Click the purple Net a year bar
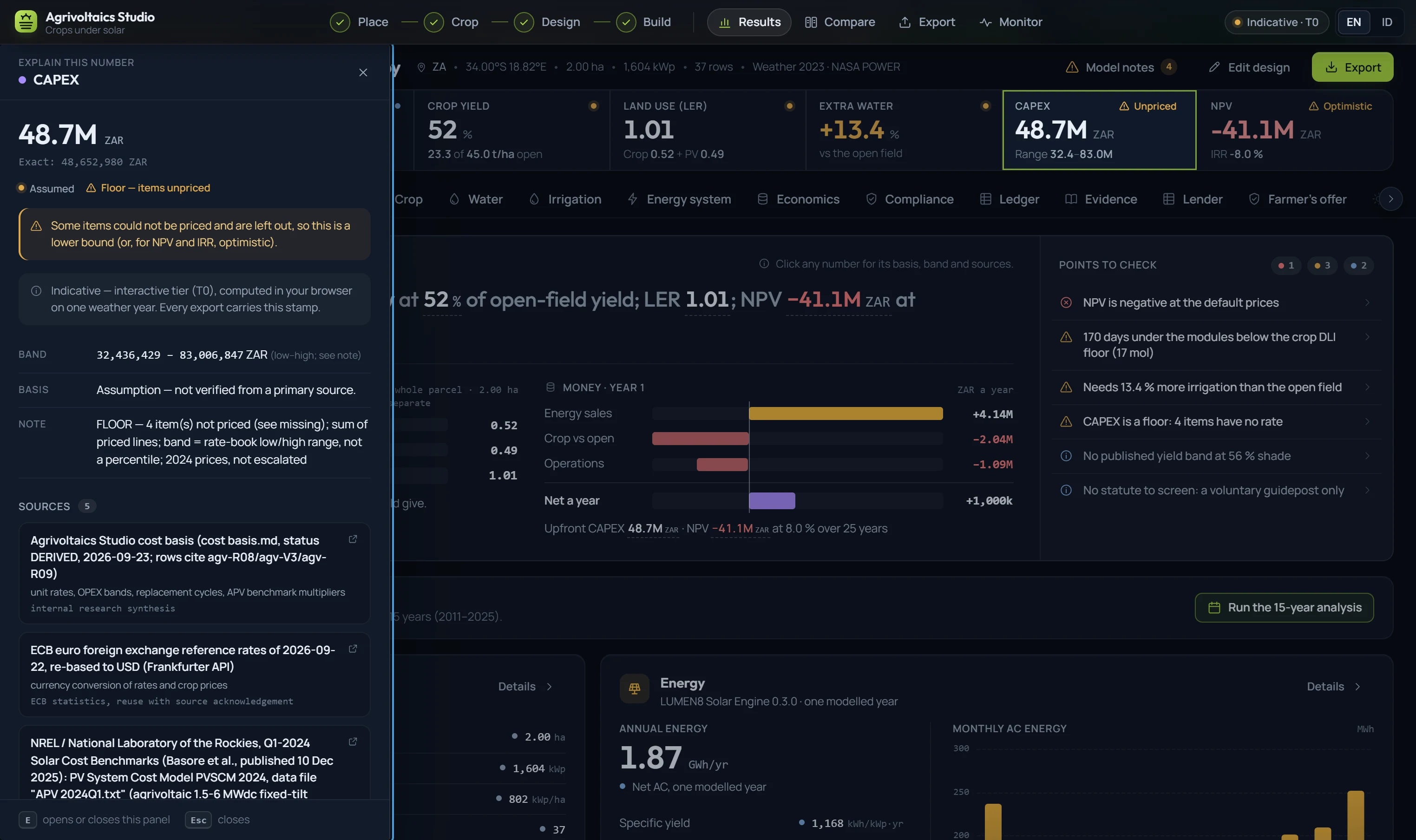This screenshot has height=840, width=1416. point(772,501)
